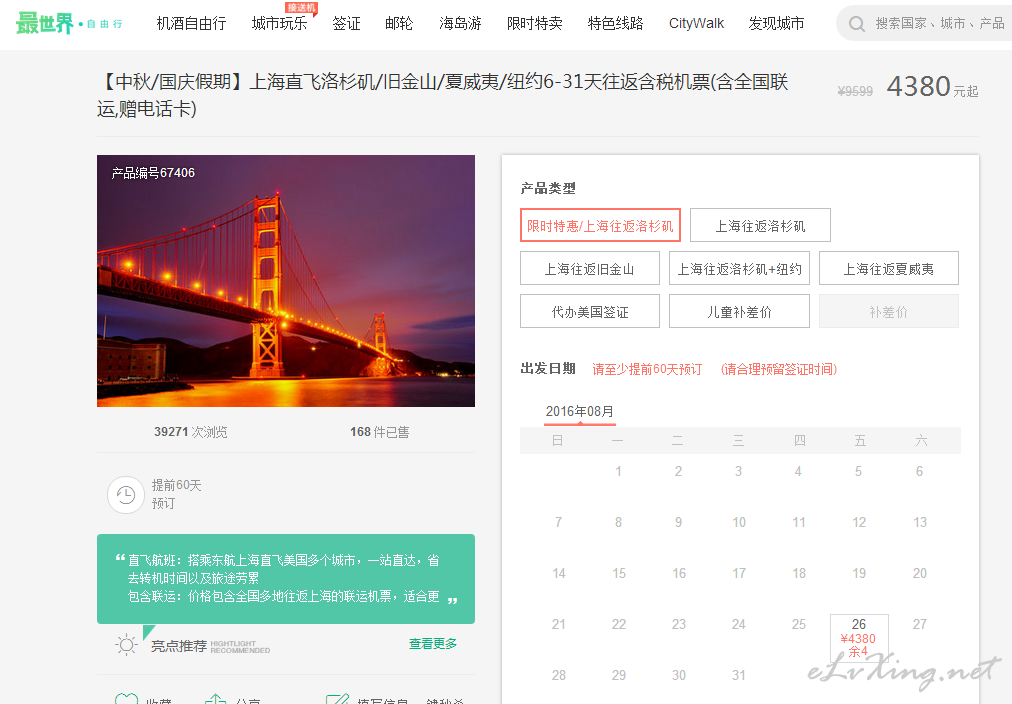This screenshot has width=1012, height=704.
Task: Select the 儿童补差价 option
Action: tap(739, 312)
